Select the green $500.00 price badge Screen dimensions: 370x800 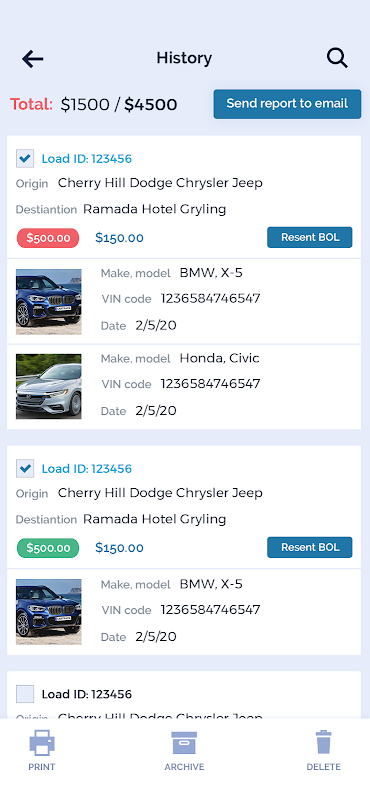(x=48, y=548)
